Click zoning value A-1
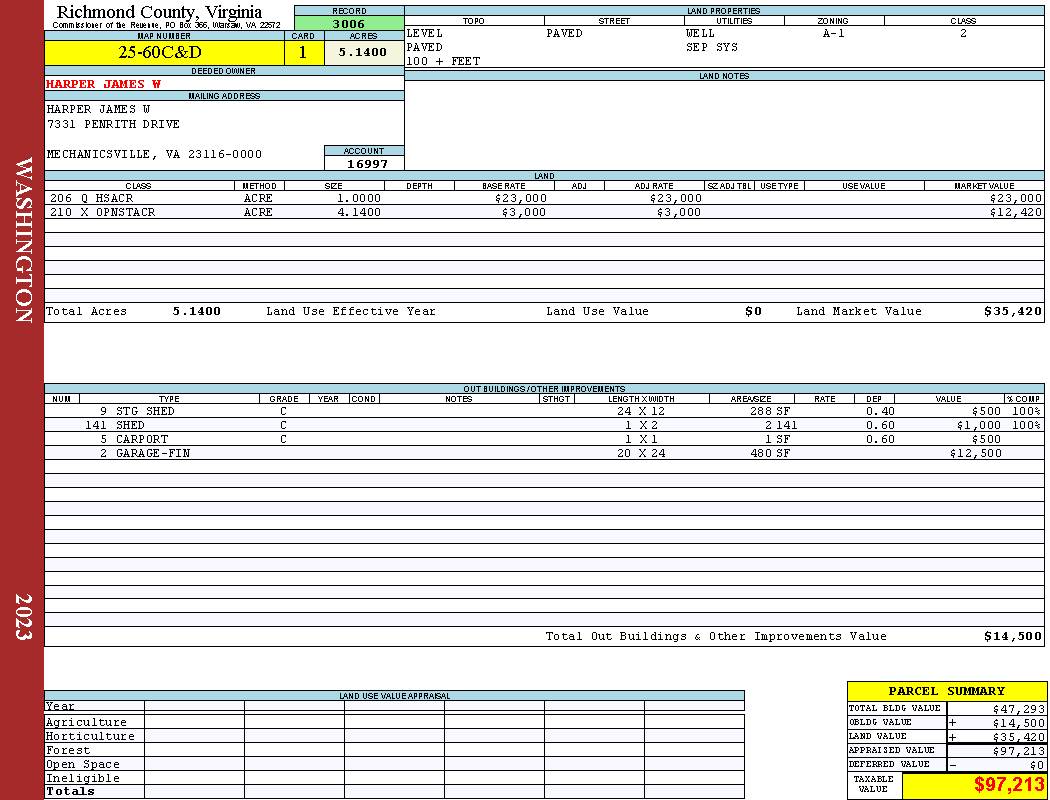 point(833,33)
